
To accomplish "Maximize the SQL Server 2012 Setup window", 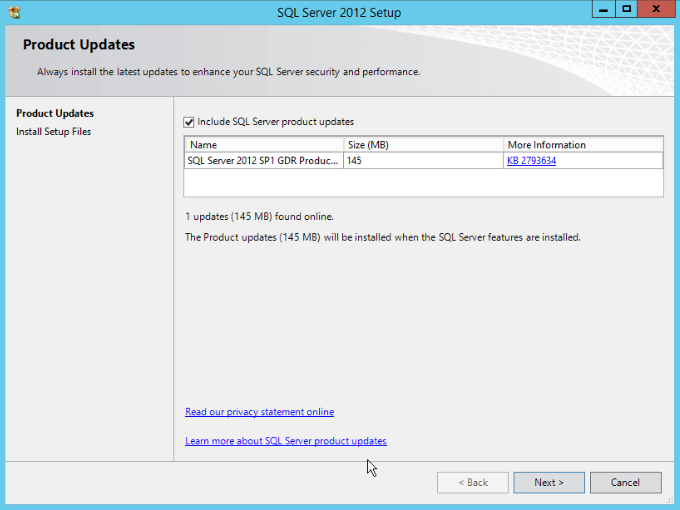I will tap(626, 10).
